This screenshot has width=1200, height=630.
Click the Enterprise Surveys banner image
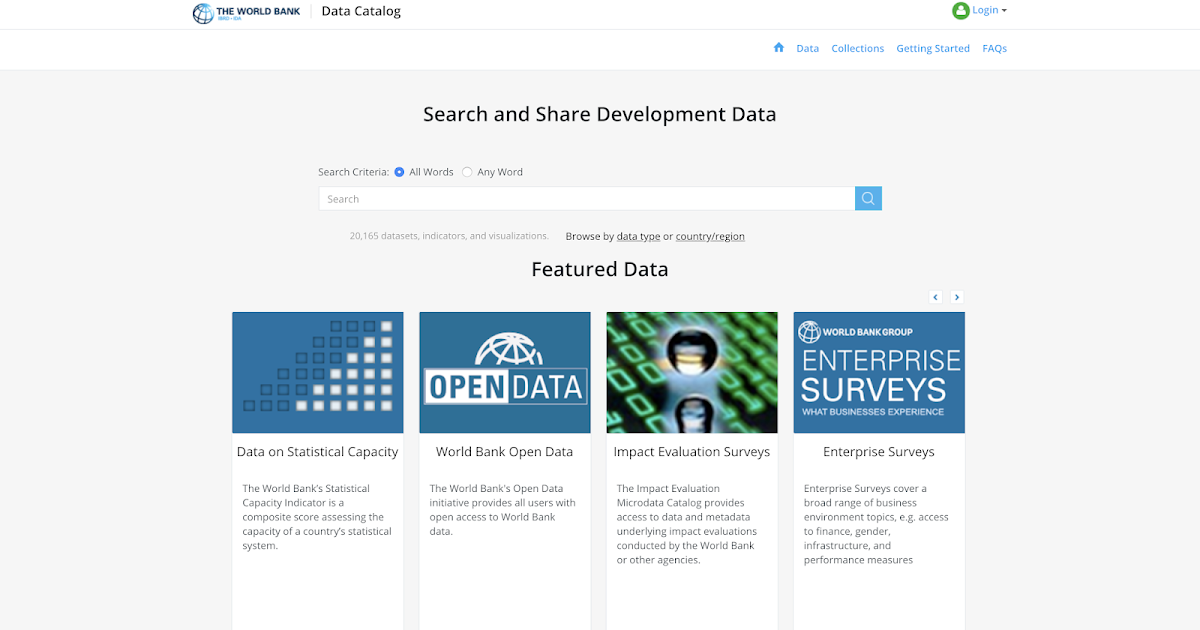(x=879, y=372)
